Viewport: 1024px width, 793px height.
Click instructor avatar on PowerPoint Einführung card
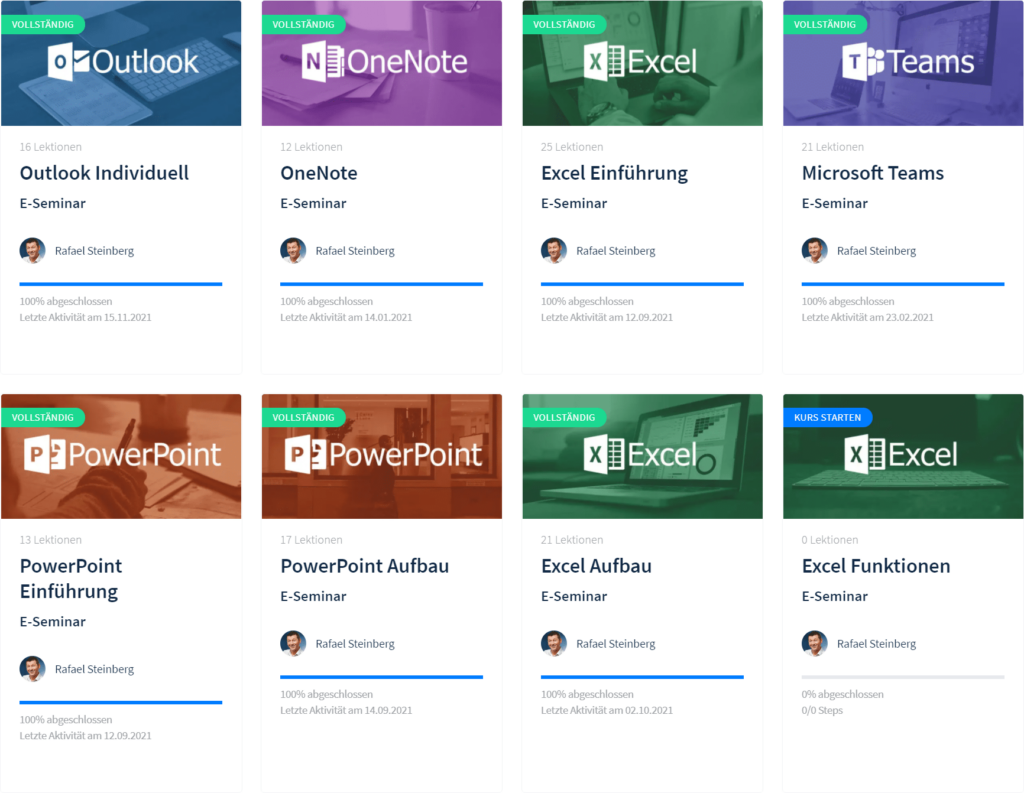pyautogui.click(x=33, y=669)
